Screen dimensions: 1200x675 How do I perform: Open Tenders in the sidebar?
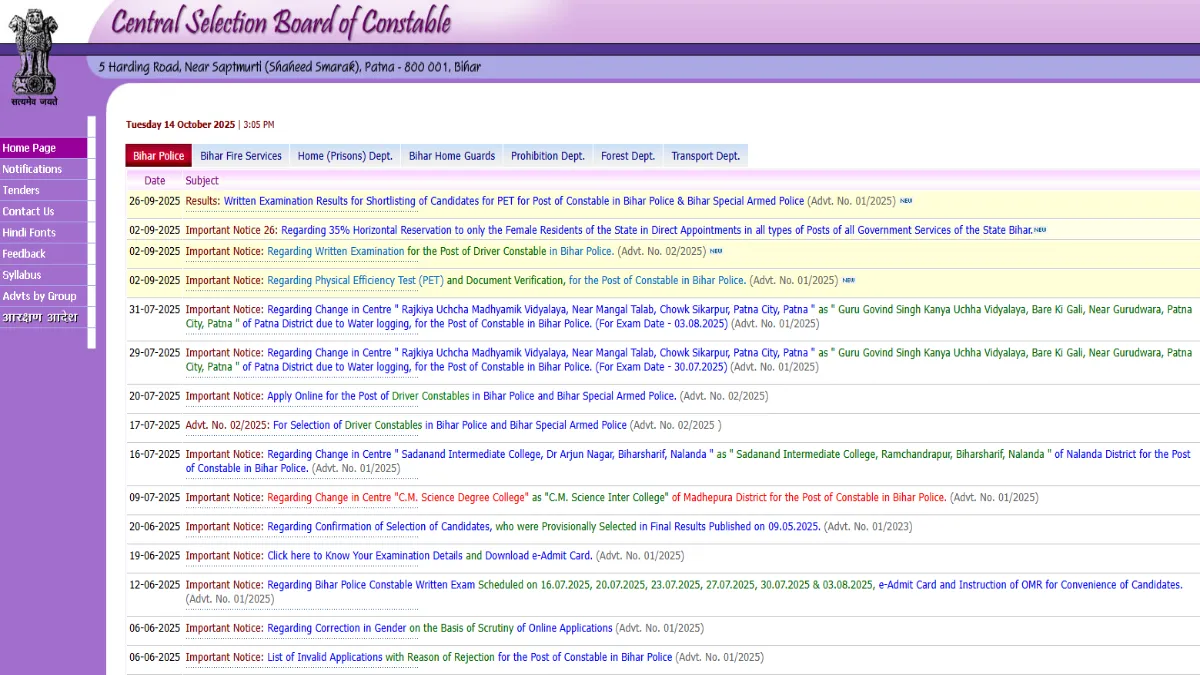click(x=43, y=190)
